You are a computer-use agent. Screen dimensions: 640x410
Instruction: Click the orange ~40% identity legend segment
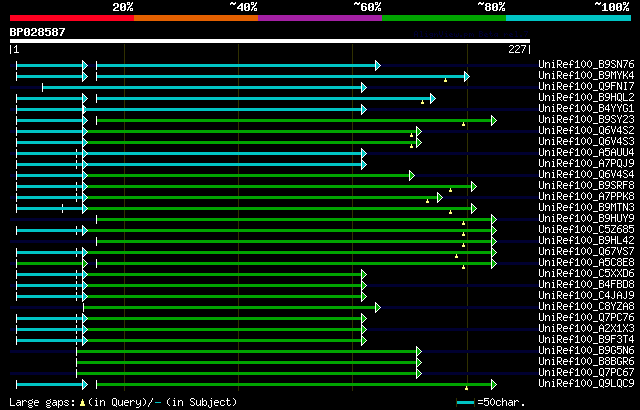click(196, 18)
